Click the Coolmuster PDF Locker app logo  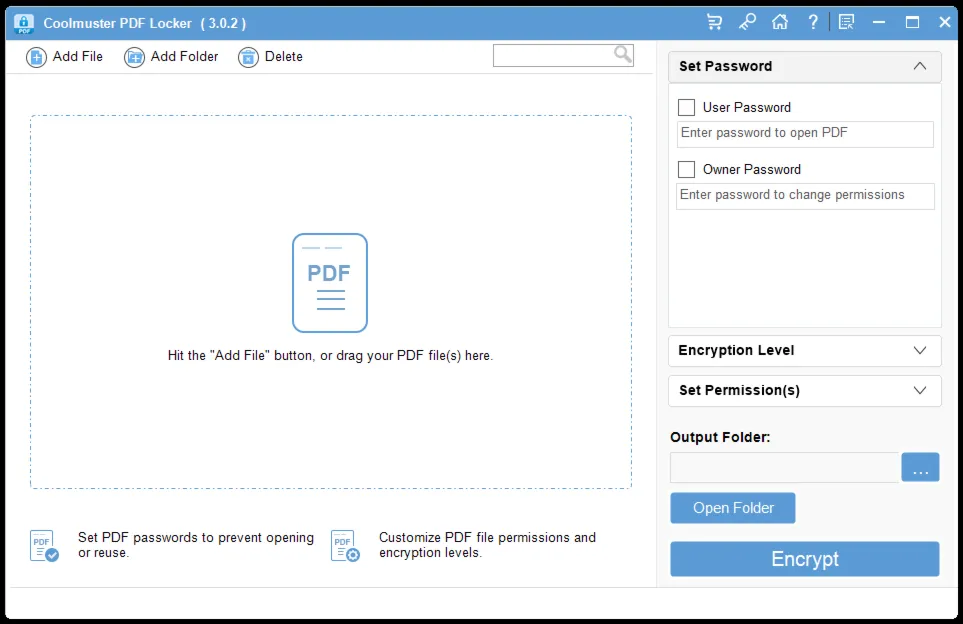tap(24, 23)
